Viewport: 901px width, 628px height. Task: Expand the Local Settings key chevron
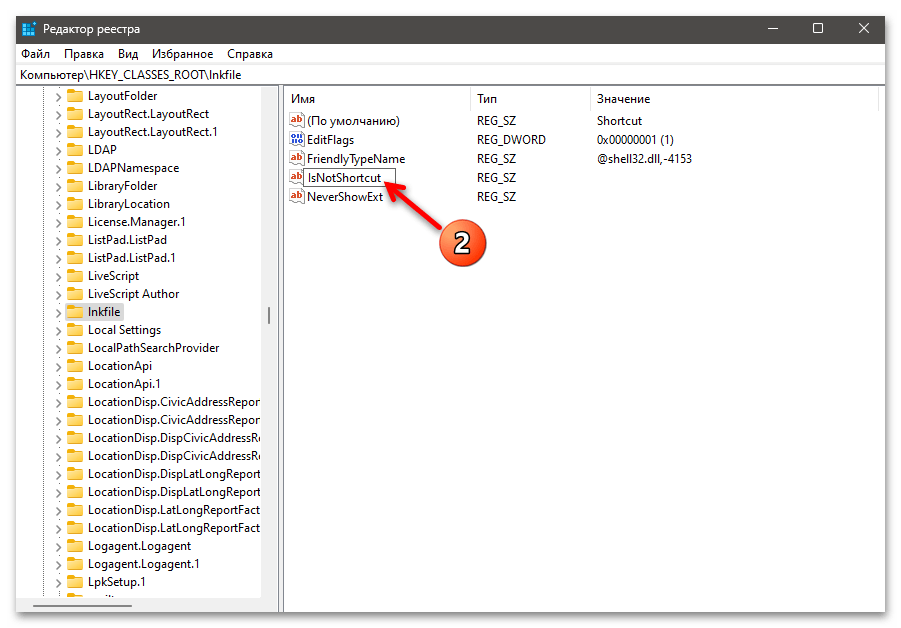pos(57,330)
